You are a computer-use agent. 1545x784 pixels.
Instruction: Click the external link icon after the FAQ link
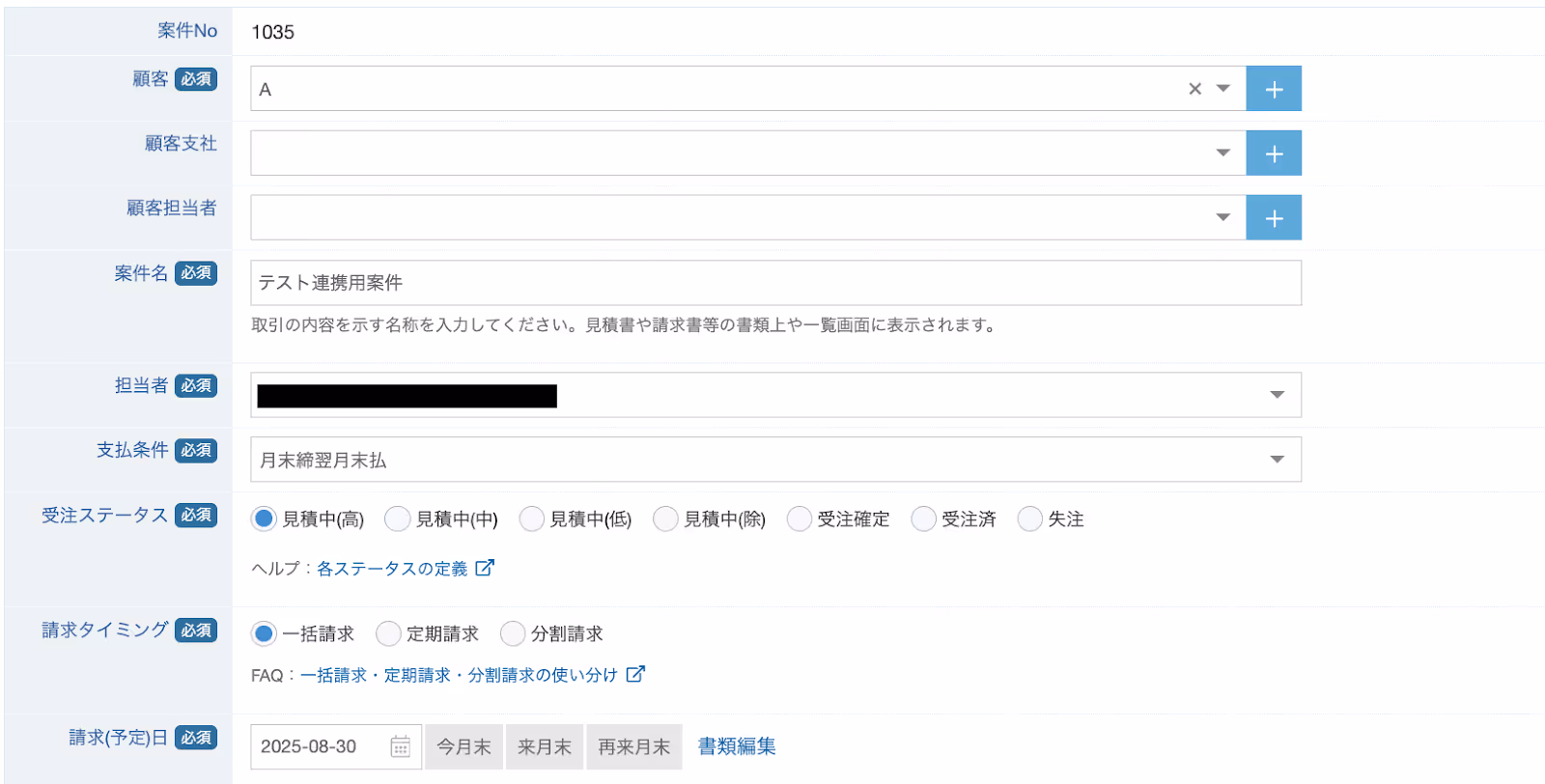pos(635,674)
